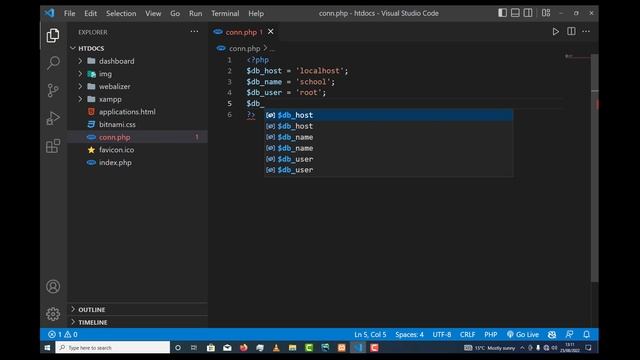Viewport: 640px width, 360px height.
Task: Open the Terminal menu
Action: click(x=225, y=13)
